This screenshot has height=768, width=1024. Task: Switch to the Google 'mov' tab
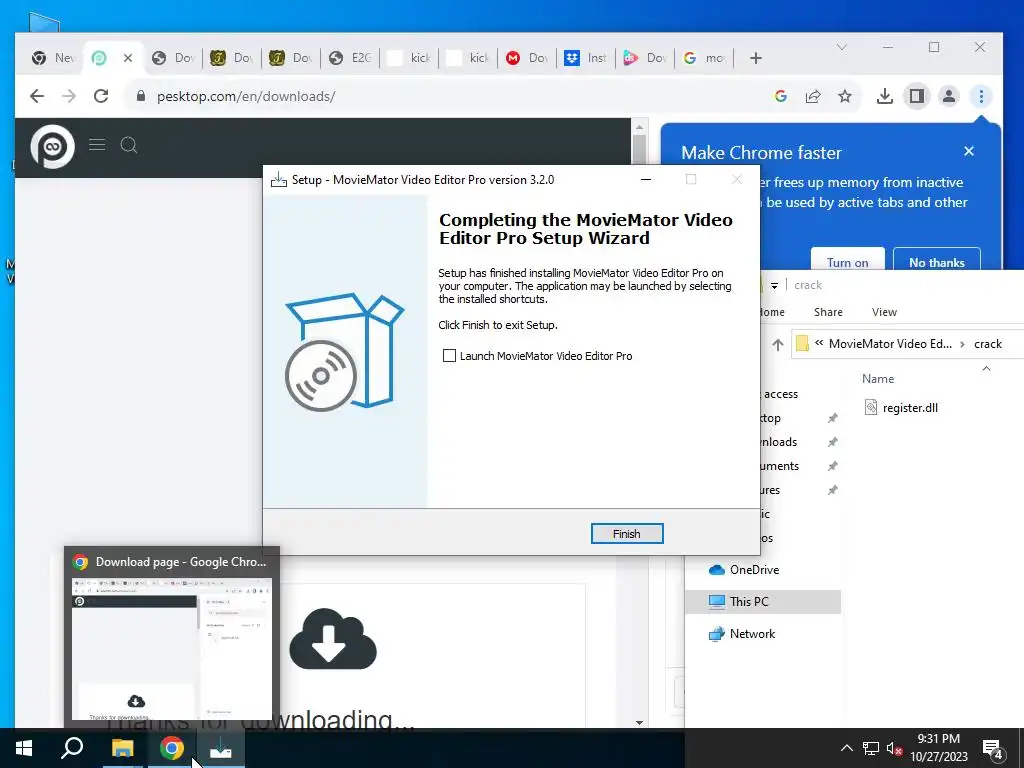[x=703, y=58]
